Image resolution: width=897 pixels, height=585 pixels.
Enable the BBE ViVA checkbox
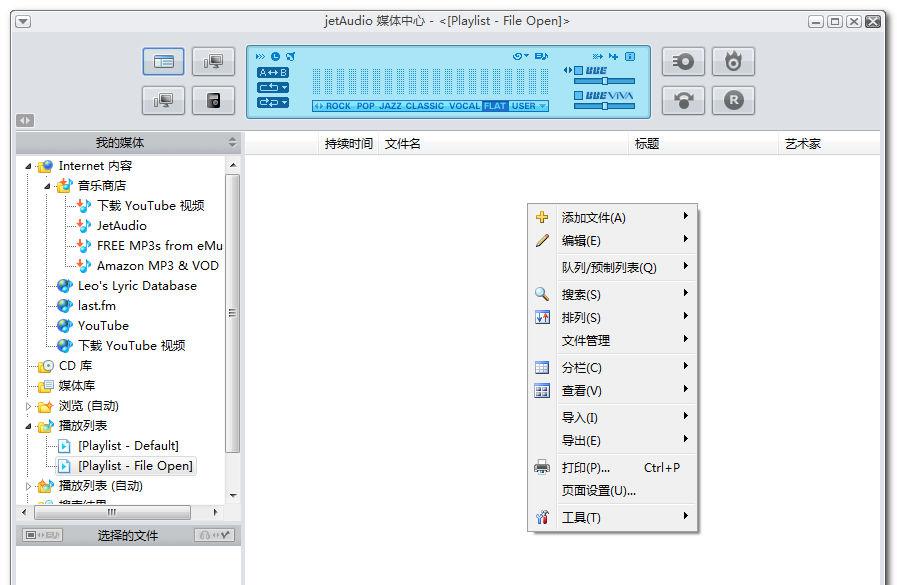578,95
